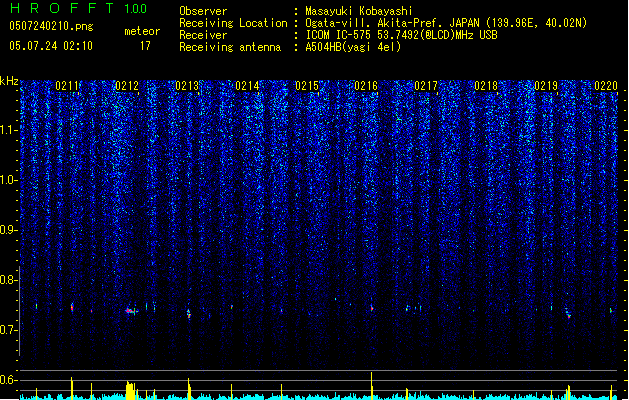The height and width of the screenshot is (400, 629).
Task: Select the ICOM IC-575 receiver description
Action: click(401, 35)
